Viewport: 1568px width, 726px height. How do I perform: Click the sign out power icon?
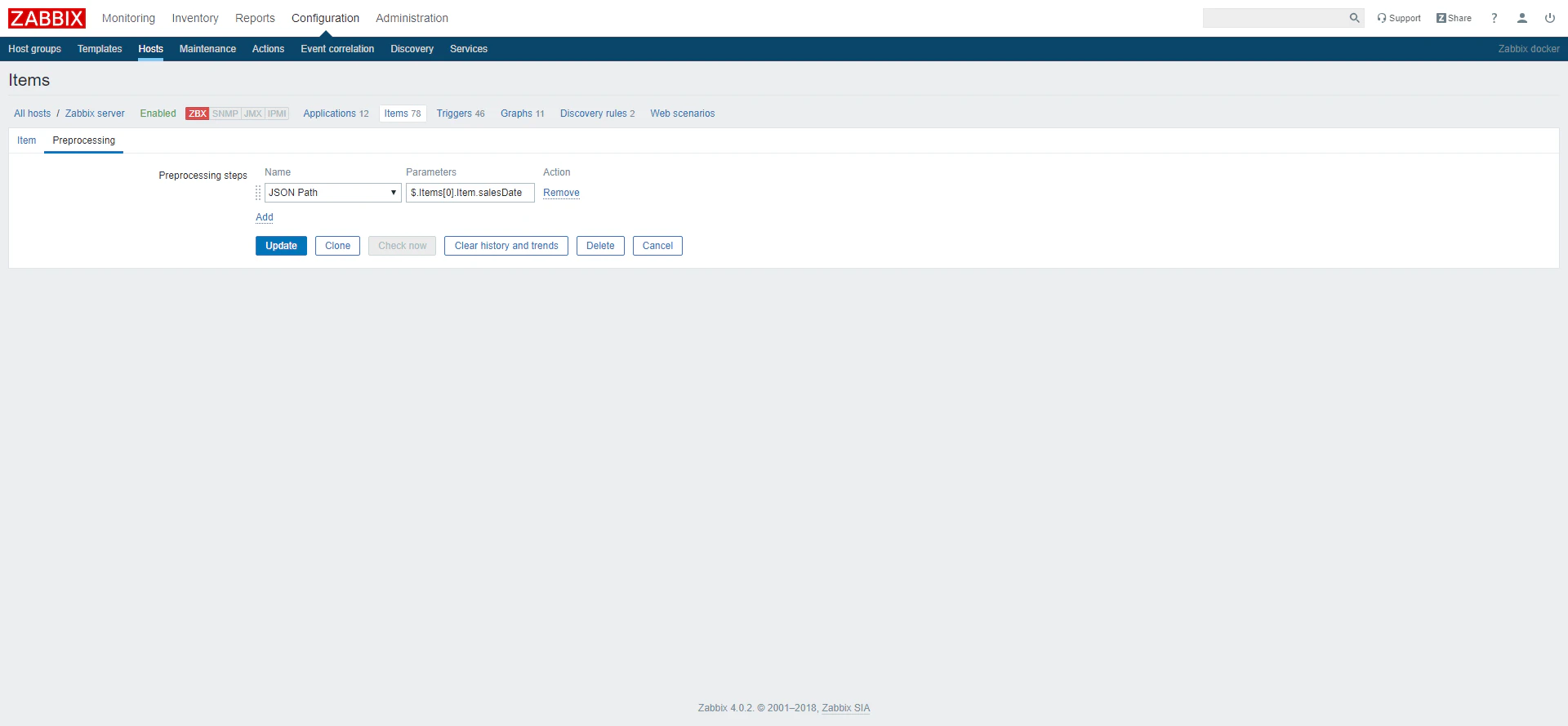coord(1550,18)
